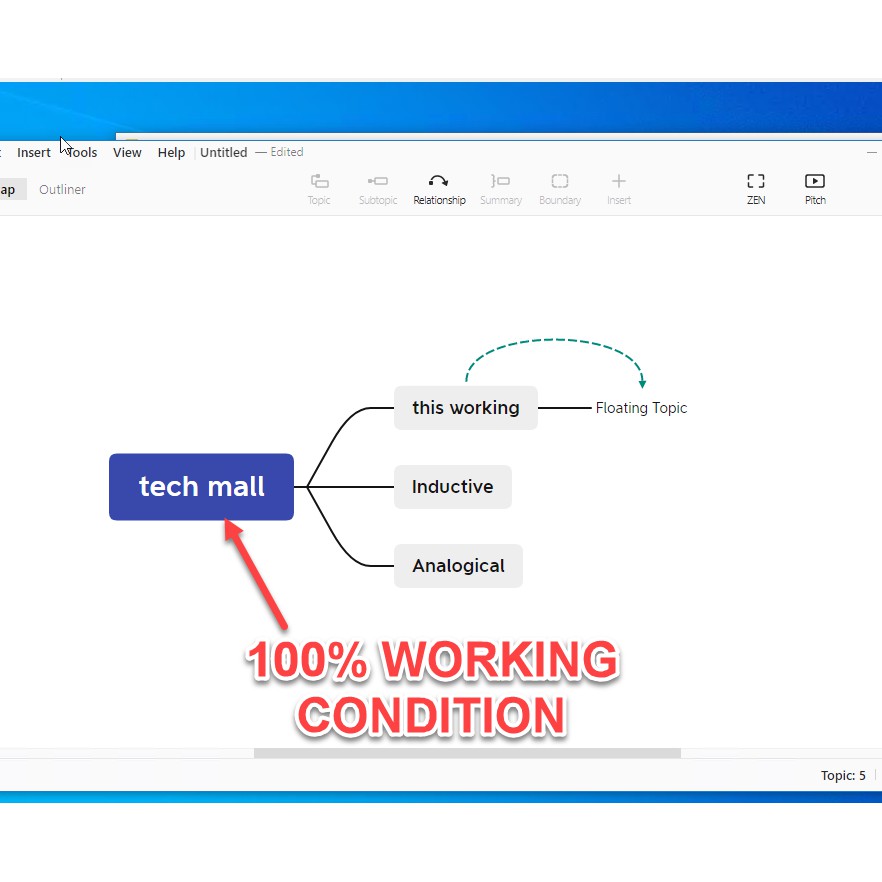This screenshot has height=882, width=882.
Task: Open the View menu
Action: [x=127, y=153]
